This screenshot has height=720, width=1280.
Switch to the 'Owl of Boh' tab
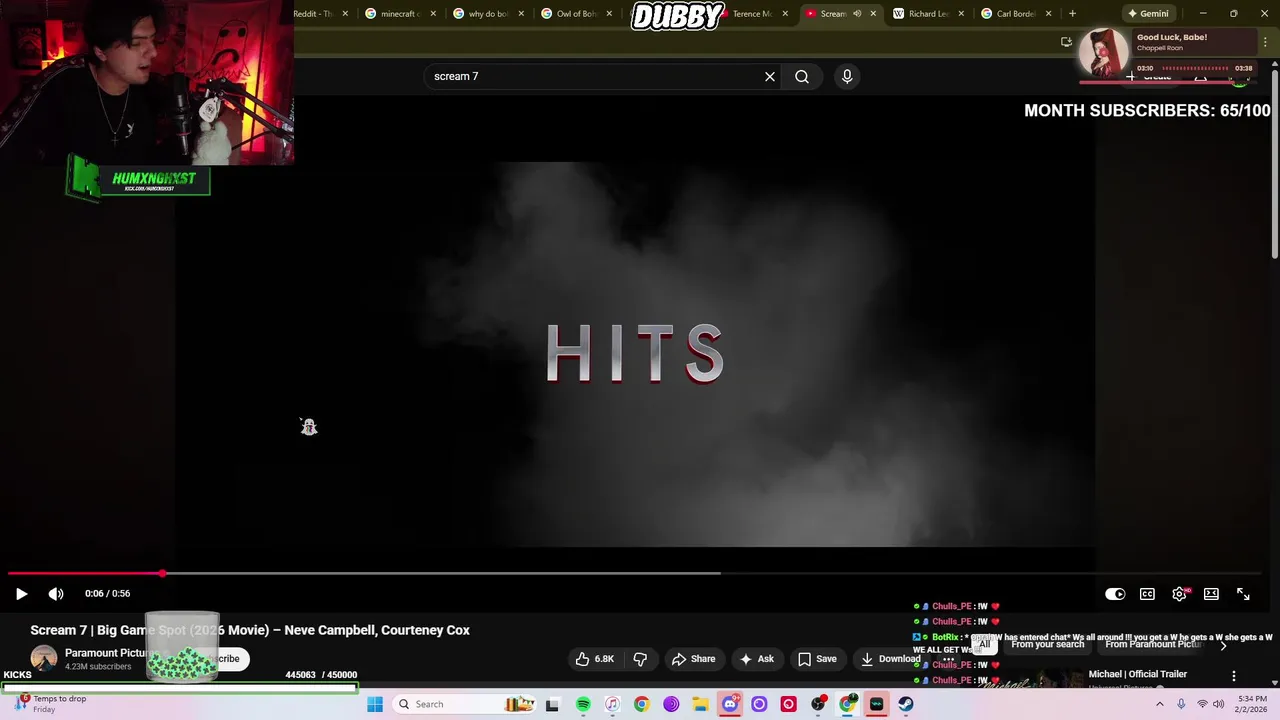click(577, 14)
